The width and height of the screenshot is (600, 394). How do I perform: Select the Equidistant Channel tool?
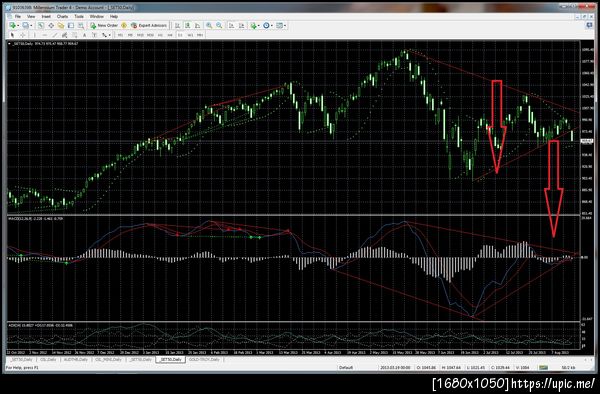(x=64, y=35)
